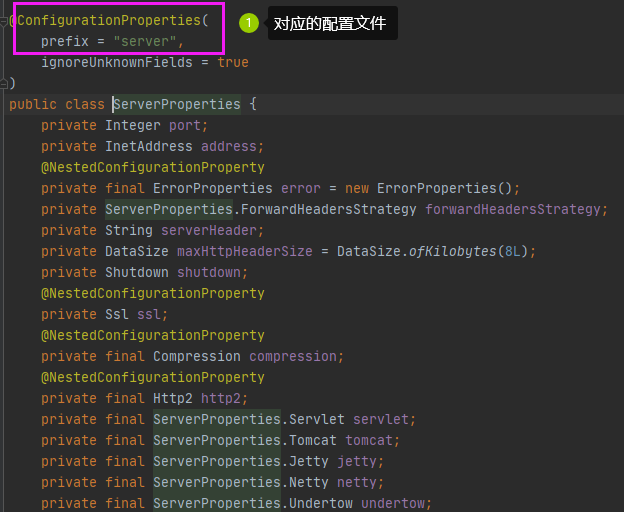Click the compression field name
The height and width of the screenshot is (512, 624).
coord(293,356)
